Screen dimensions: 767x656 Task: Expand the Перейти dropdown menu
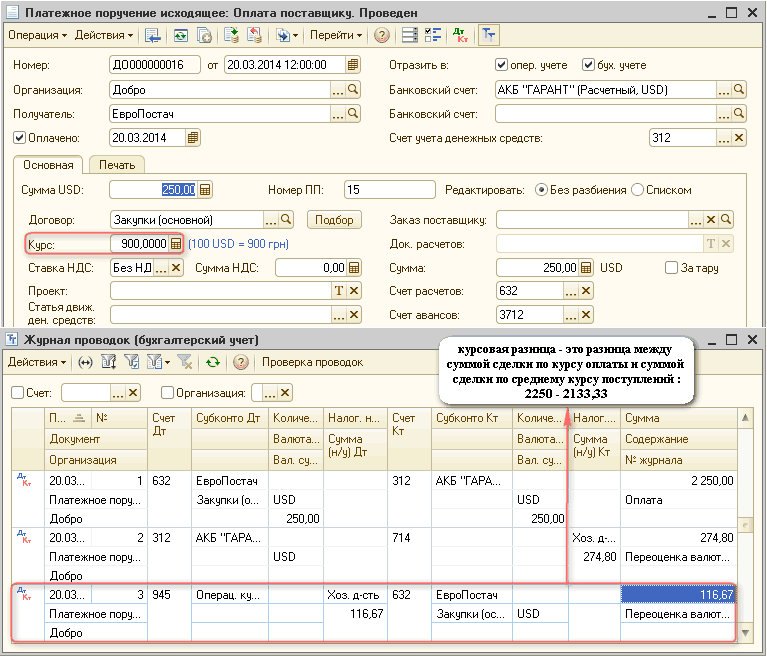(335, 35)
